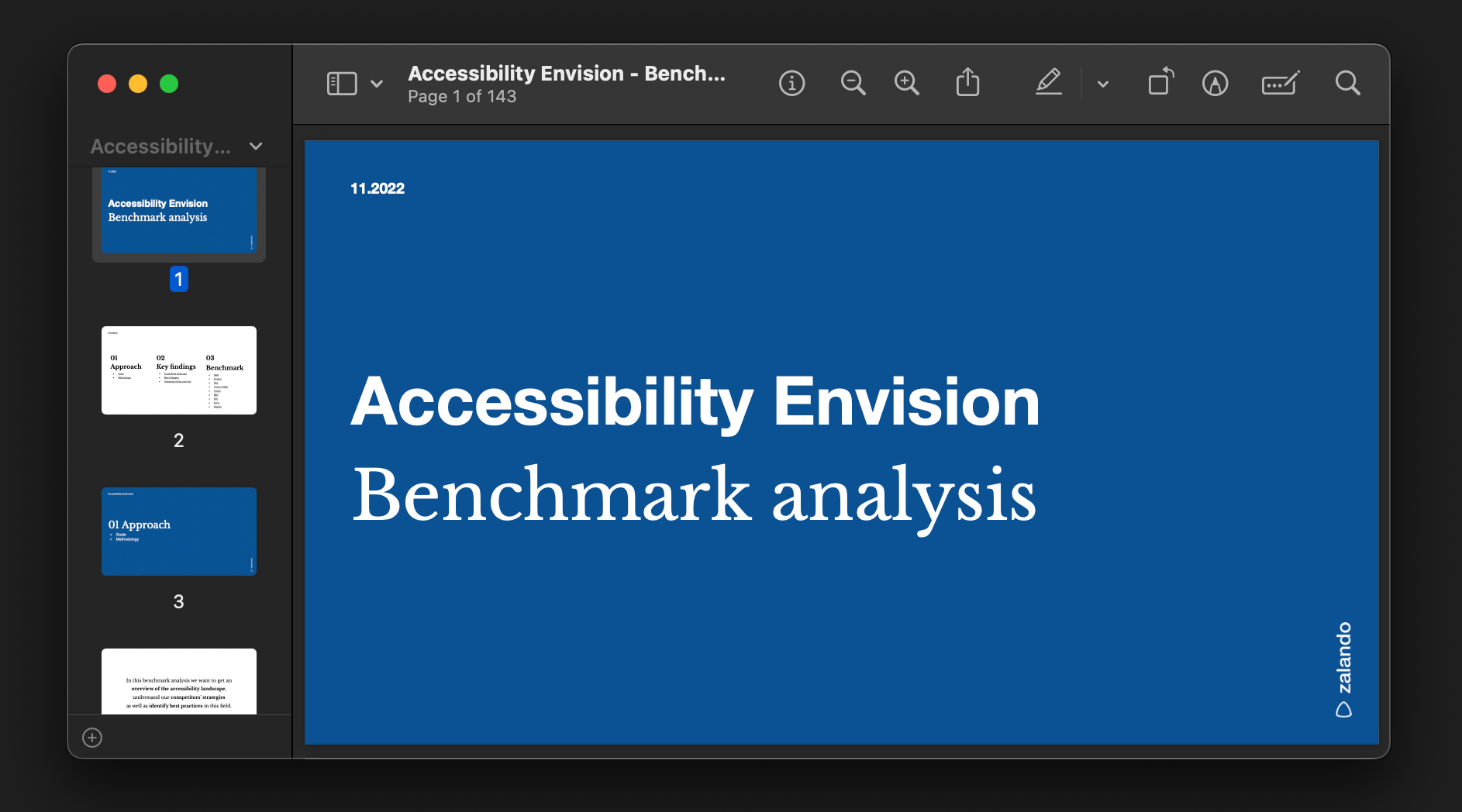Open the highlight color options chevron
Image resolution: width=1462 pixels, height=812 pixels.
click(x=1103, y=84)
